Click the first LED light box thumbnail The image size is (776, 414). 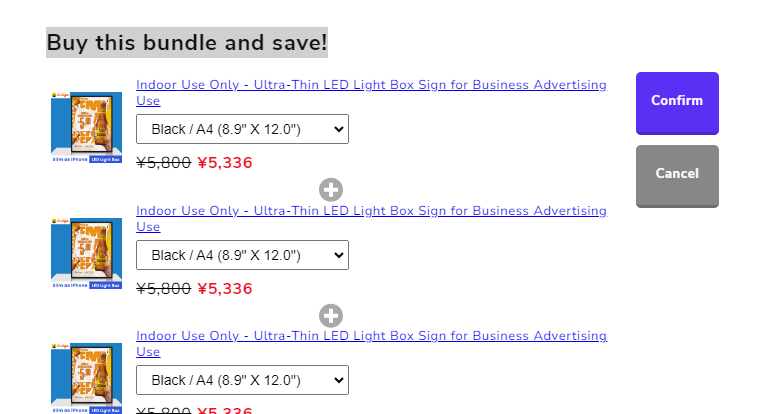coord(86,128)
